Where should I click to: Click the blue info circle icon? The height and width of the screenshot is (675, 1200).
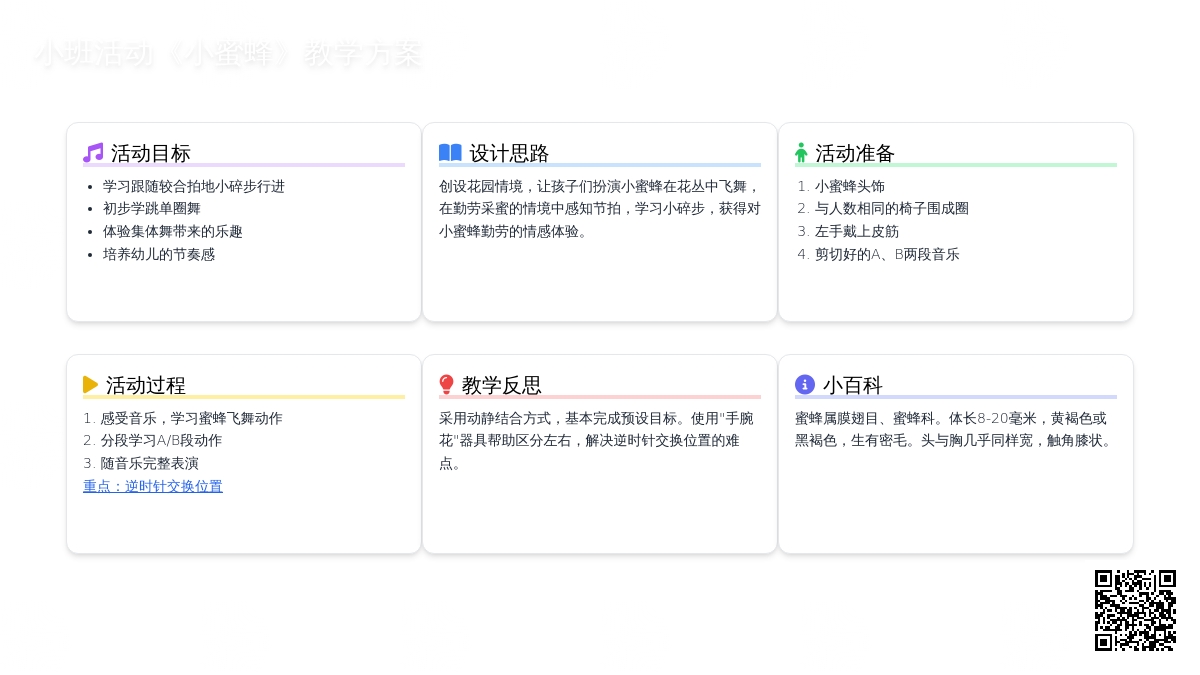pyautogui.click(x=805, y=385)
